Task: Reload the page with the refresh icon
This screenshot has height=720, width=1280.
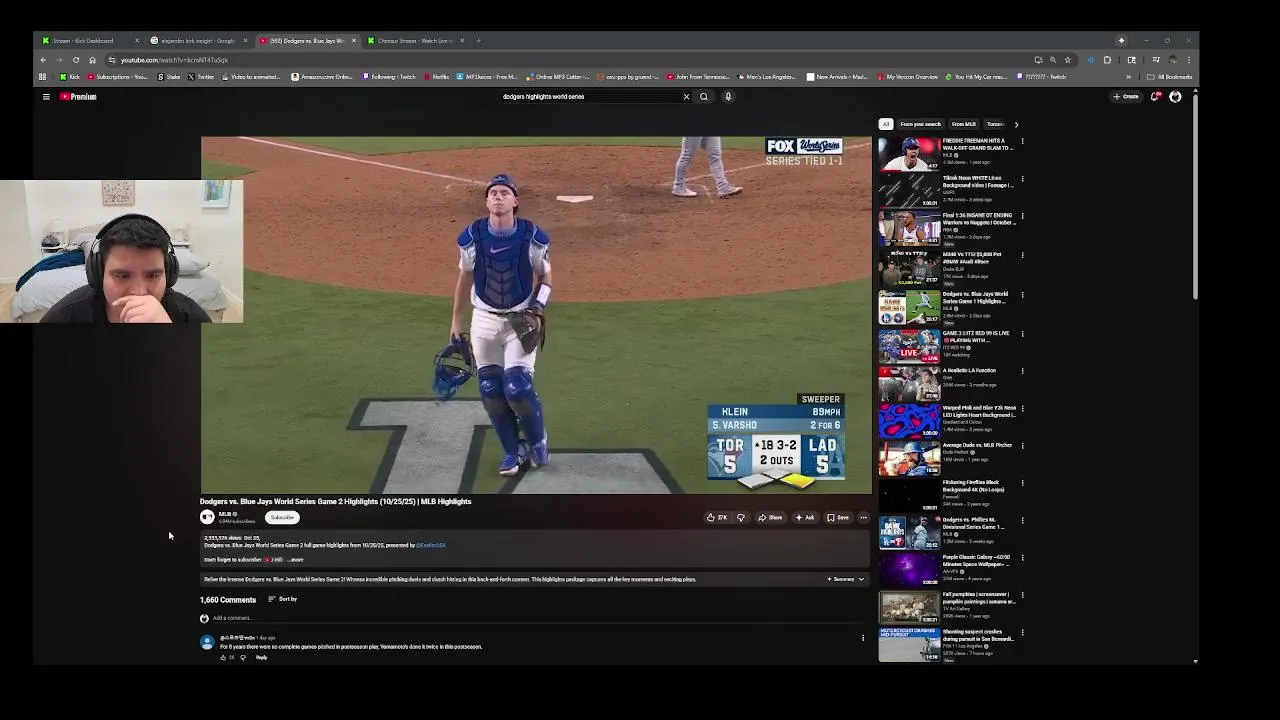Action: pyautogui.click(x=76, y=60)
